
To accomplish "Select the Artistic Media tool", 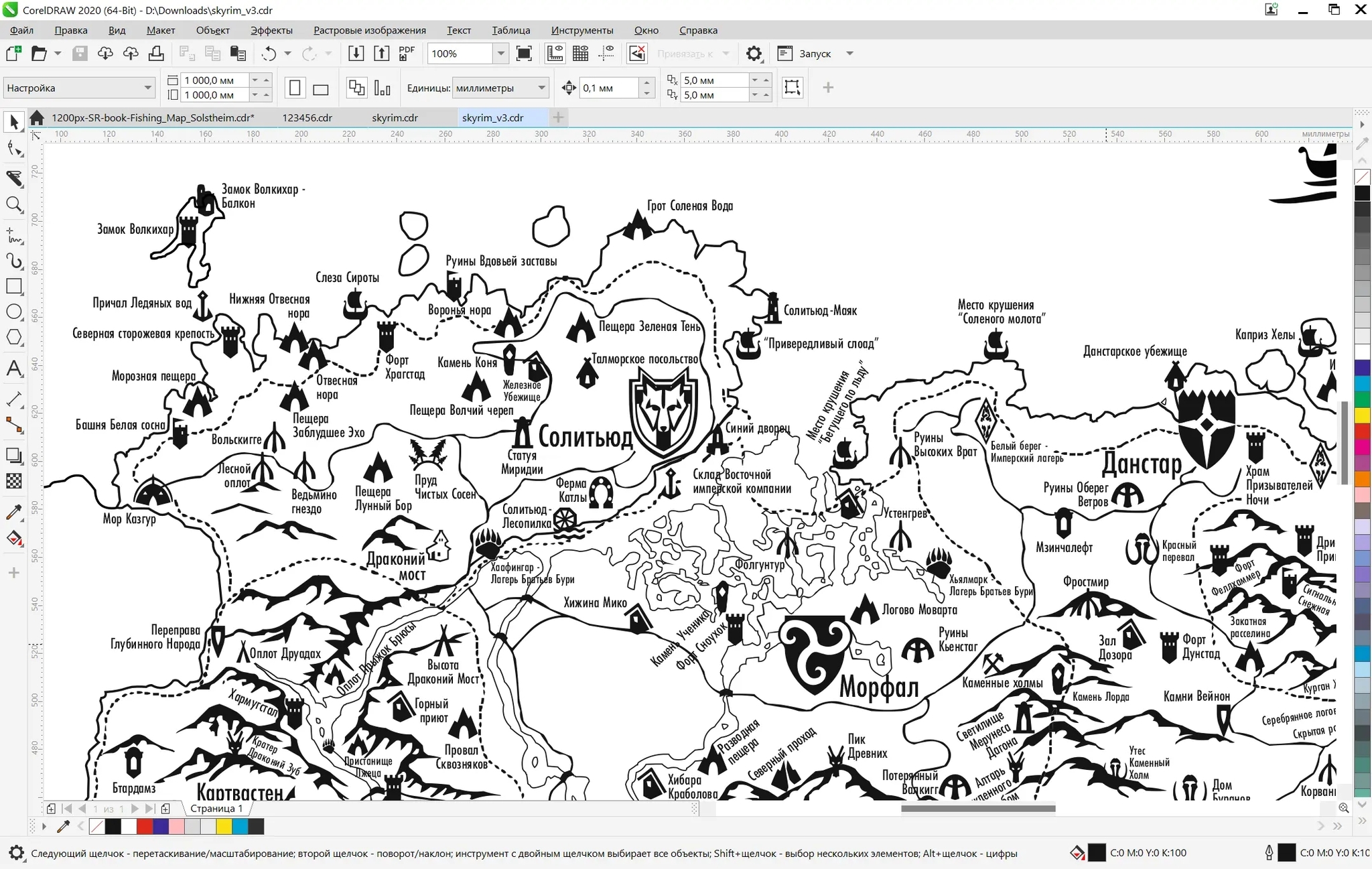I will coord(14,261).
